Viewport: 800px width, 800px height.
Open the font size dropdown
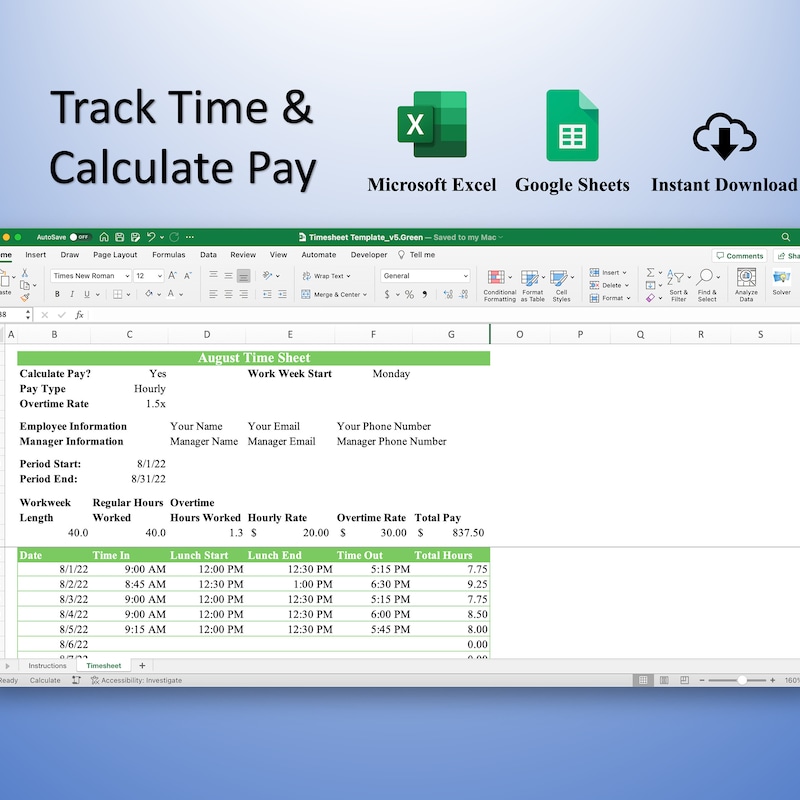click(x=160, y=276)
